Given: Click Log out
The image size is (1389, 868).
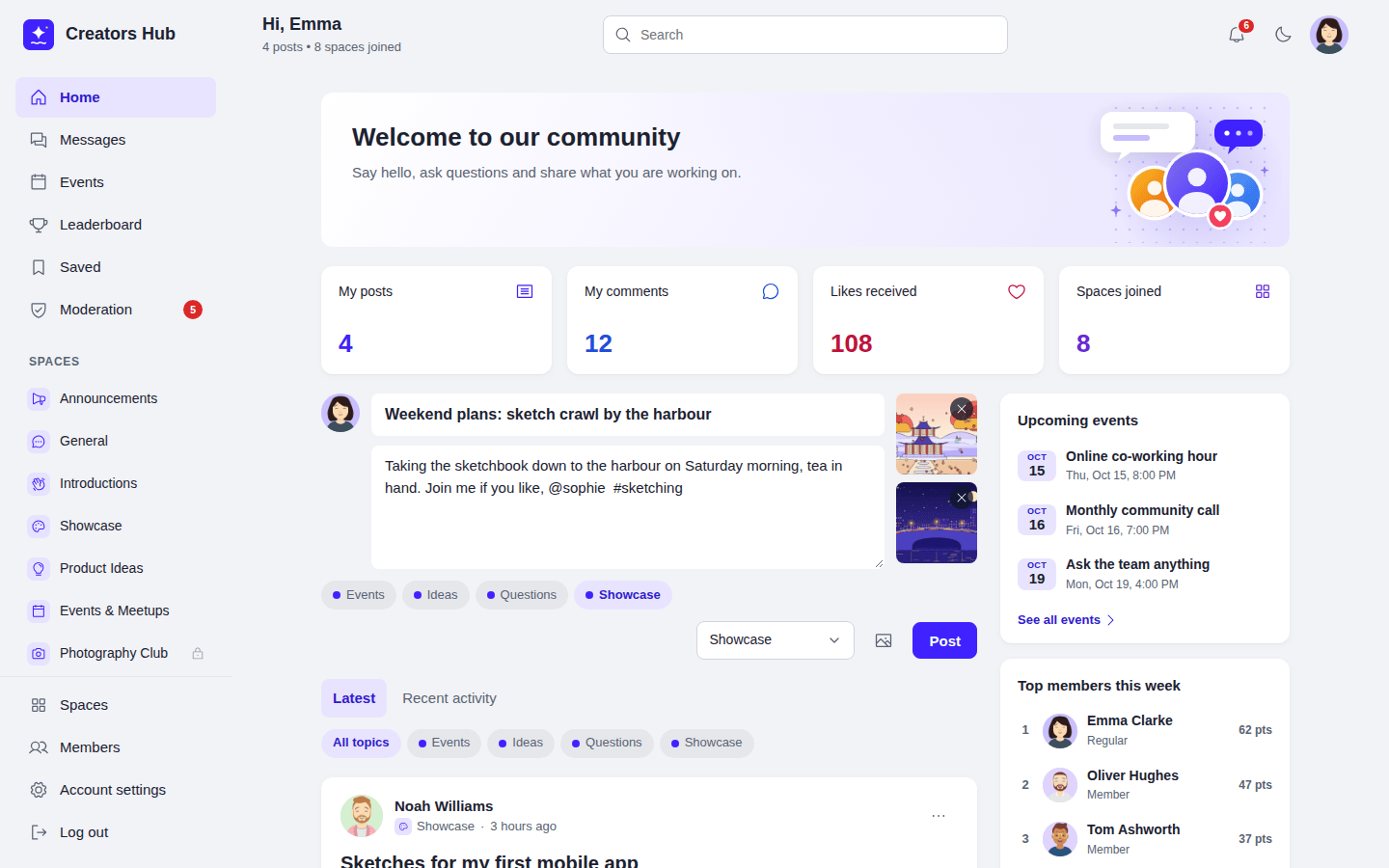Looking at the screenshot, I should click(x=116, y=832).
